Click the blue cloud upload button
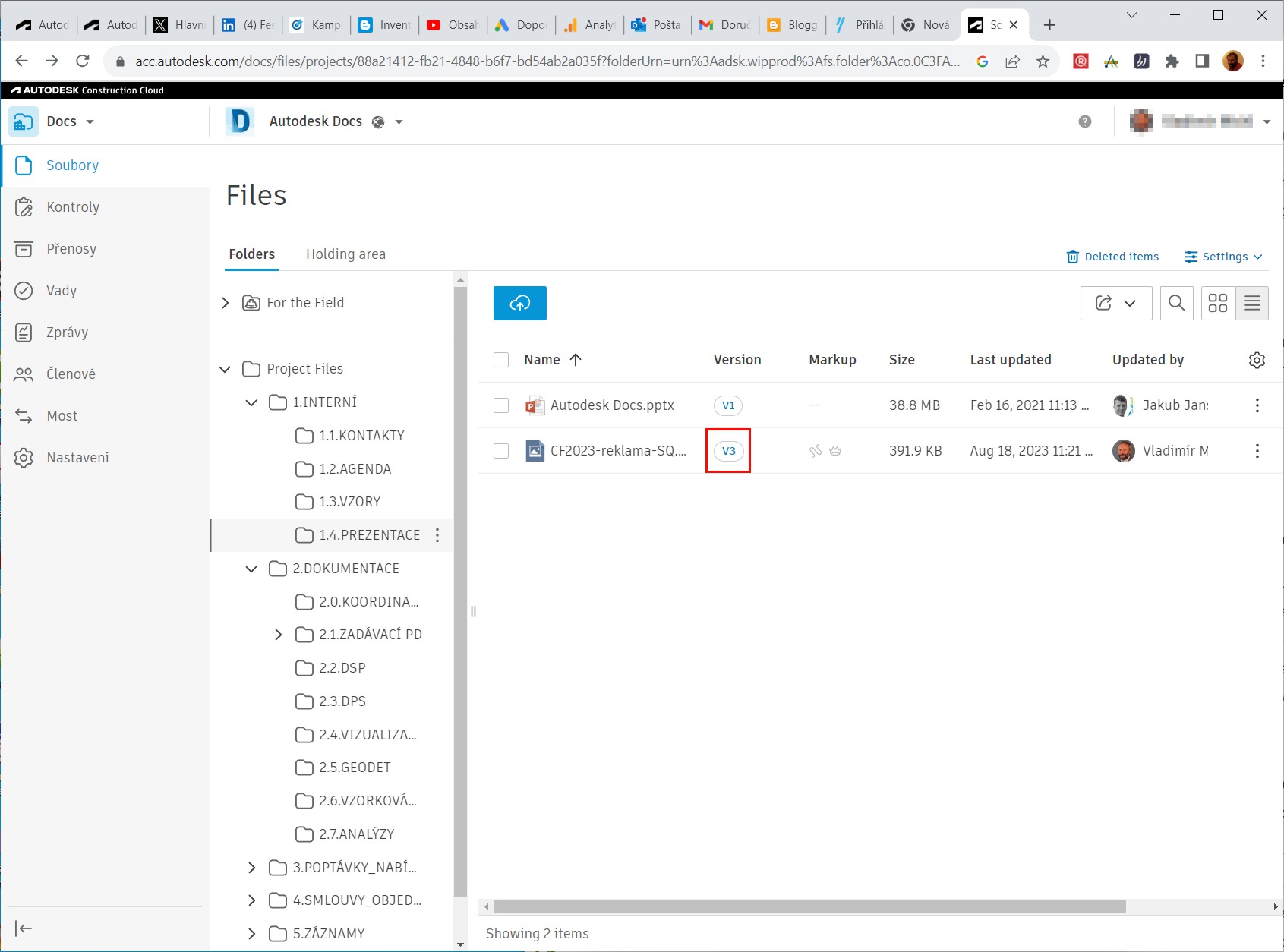Image resolution: width=1284 pixels, height=952 pixels. [519, 303]
